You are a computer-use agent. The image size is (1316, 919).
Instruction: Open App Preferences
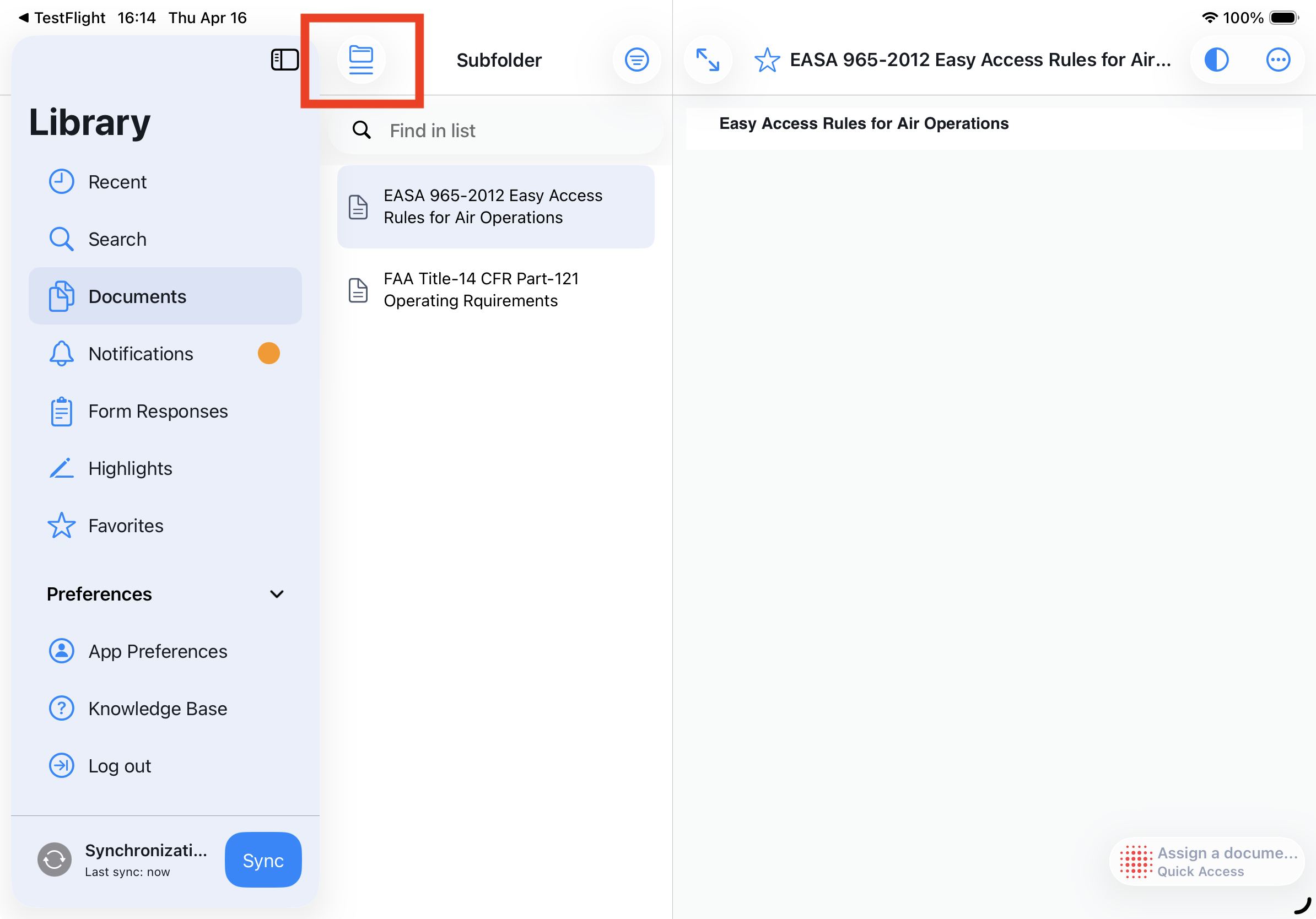click(x=158, y=651)
